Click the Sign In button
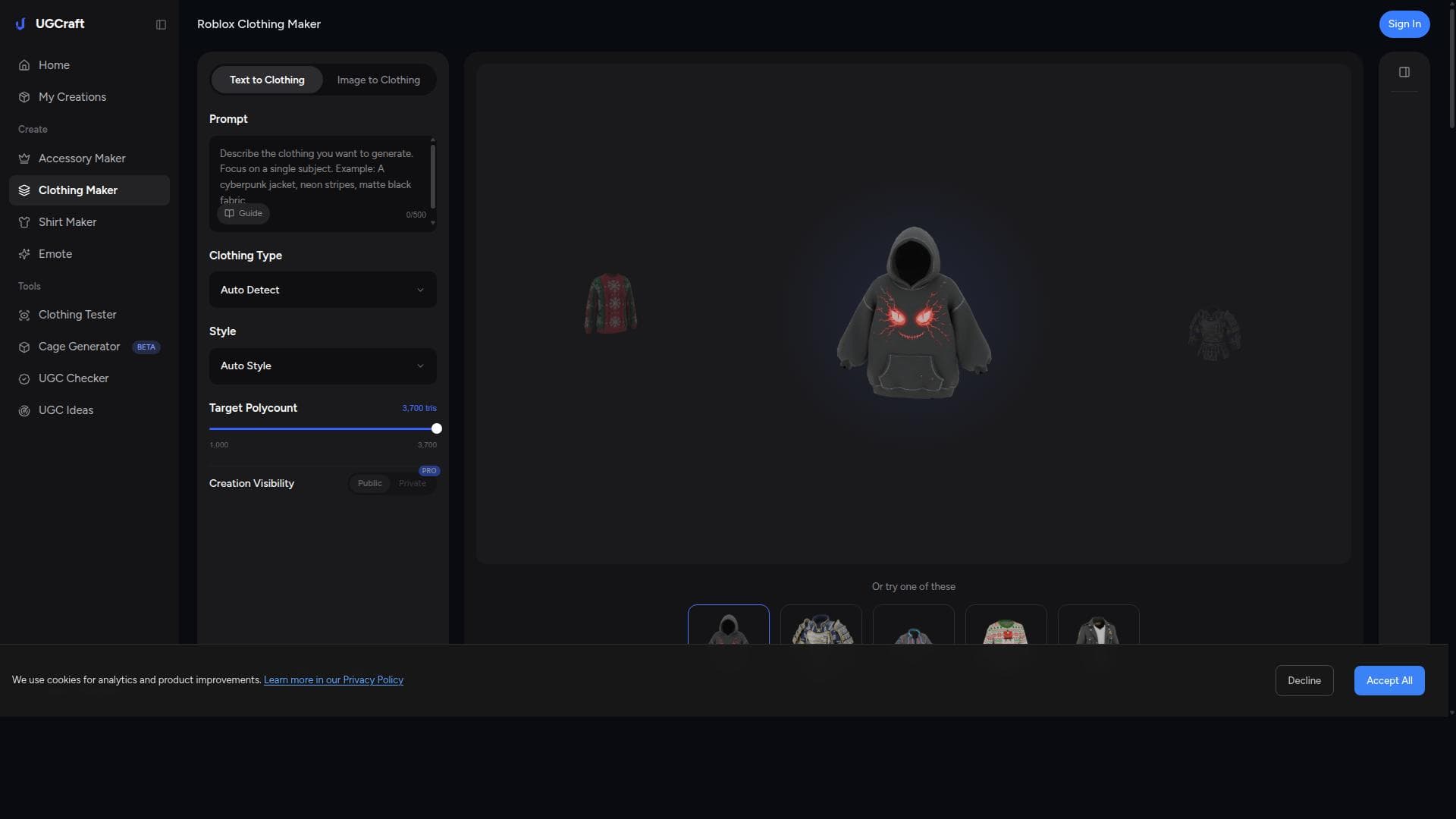The width and height of the screenshot is (1456, 819). click(x=1404, y=24)
